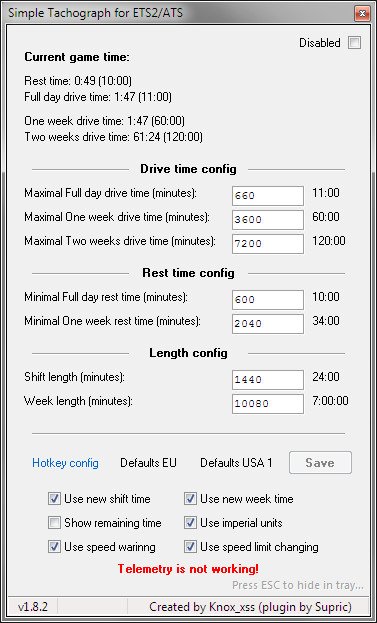Click the Maximal One week drive time field
This screenshot has width=377, height=623.
pyautogui.click(x=268, y=220)
